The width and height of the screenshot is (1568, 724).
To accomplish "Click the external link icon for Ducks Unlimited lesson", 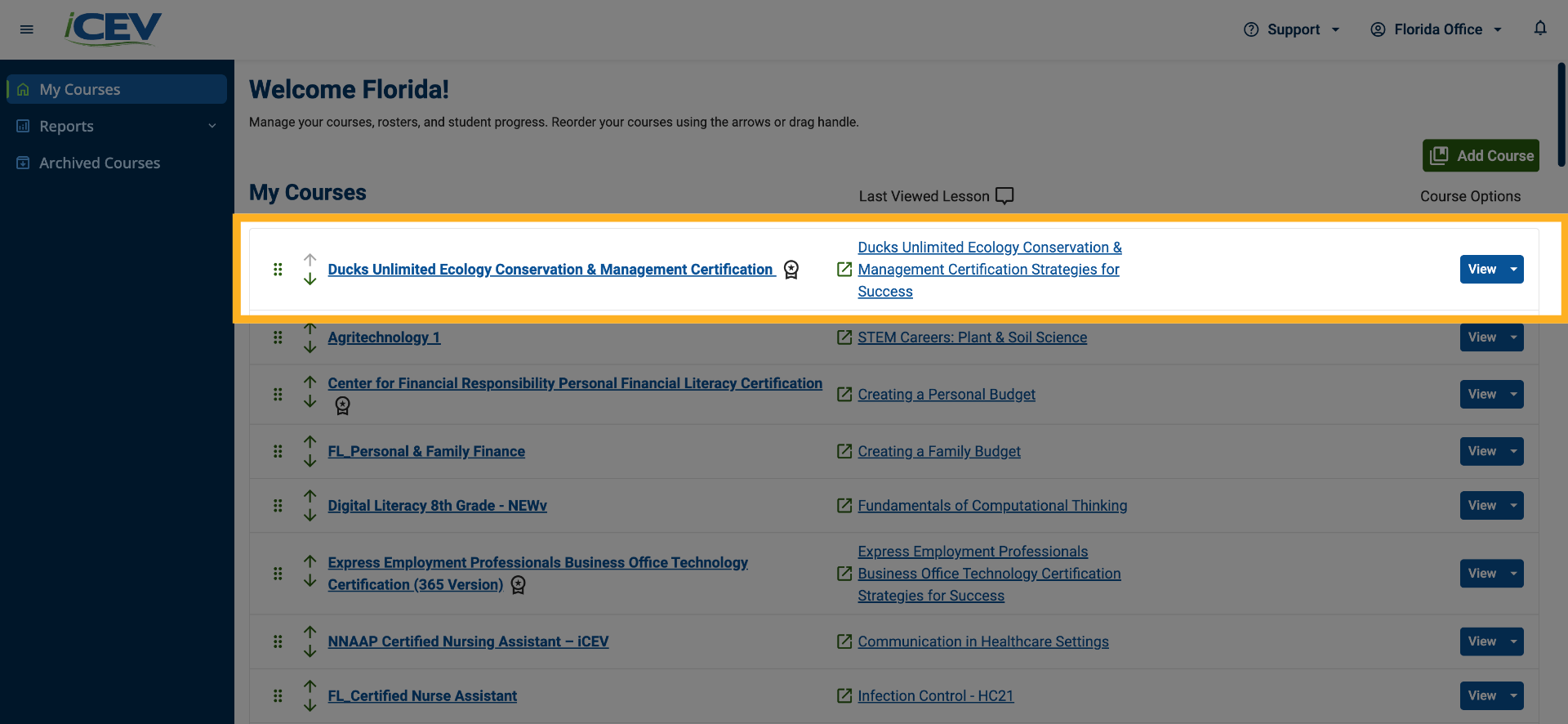I will tap(844, 270).
